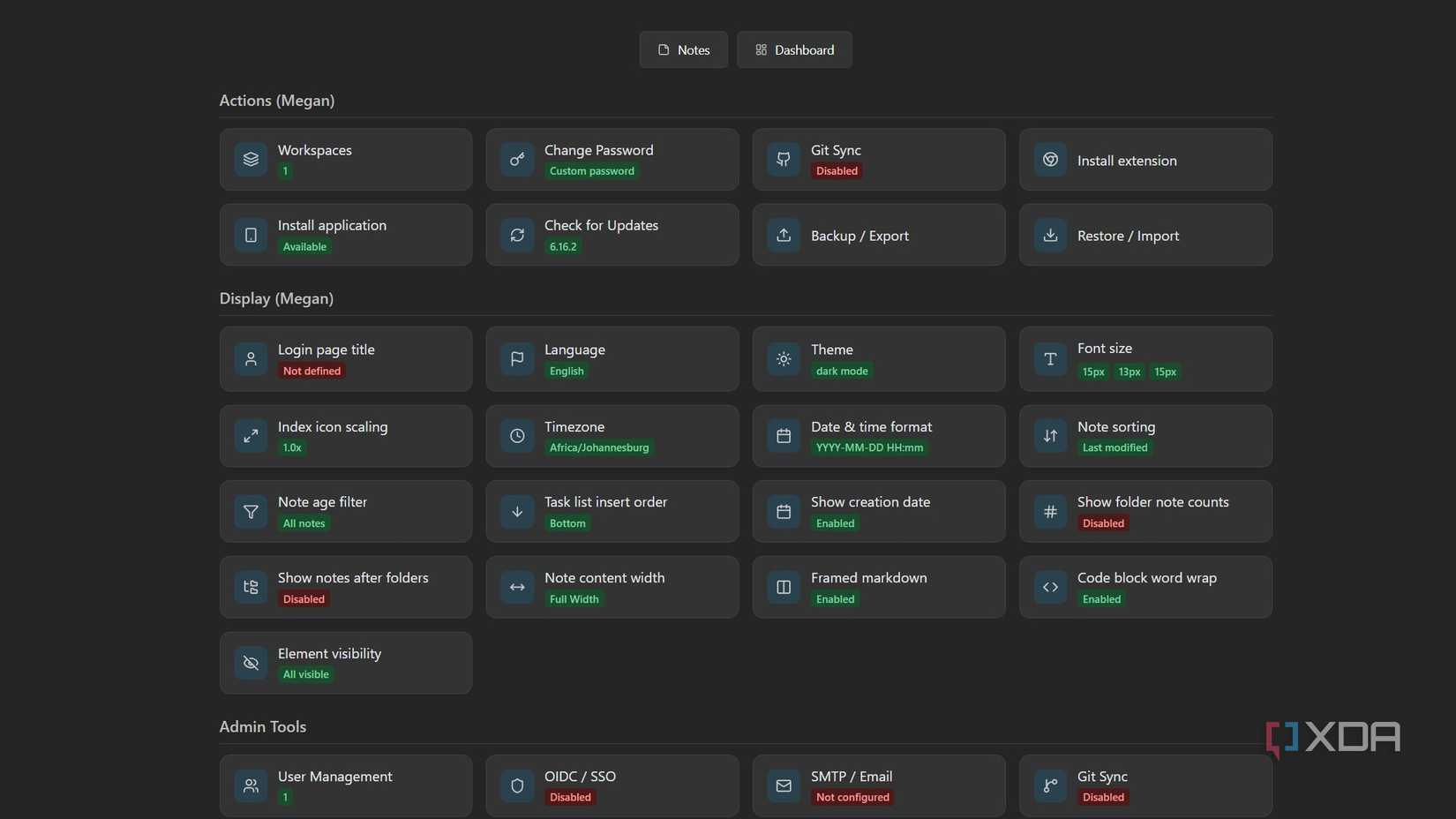The image size is (1456, 819).
Task: Toggle Show notes after folders Disabled badge
Action: (304, 599)
